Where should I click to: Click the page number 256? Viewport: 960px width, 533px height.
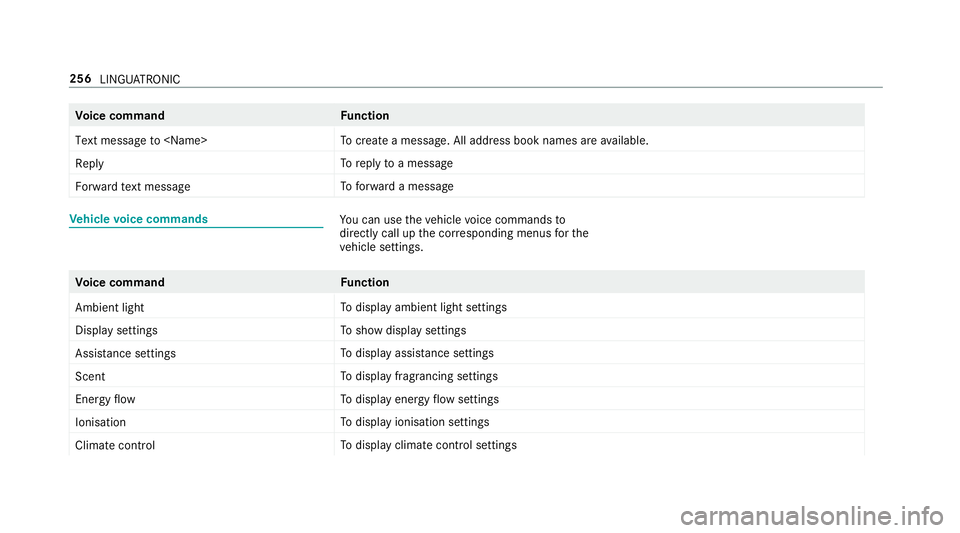pyautogui.click(x=80, y=78)
